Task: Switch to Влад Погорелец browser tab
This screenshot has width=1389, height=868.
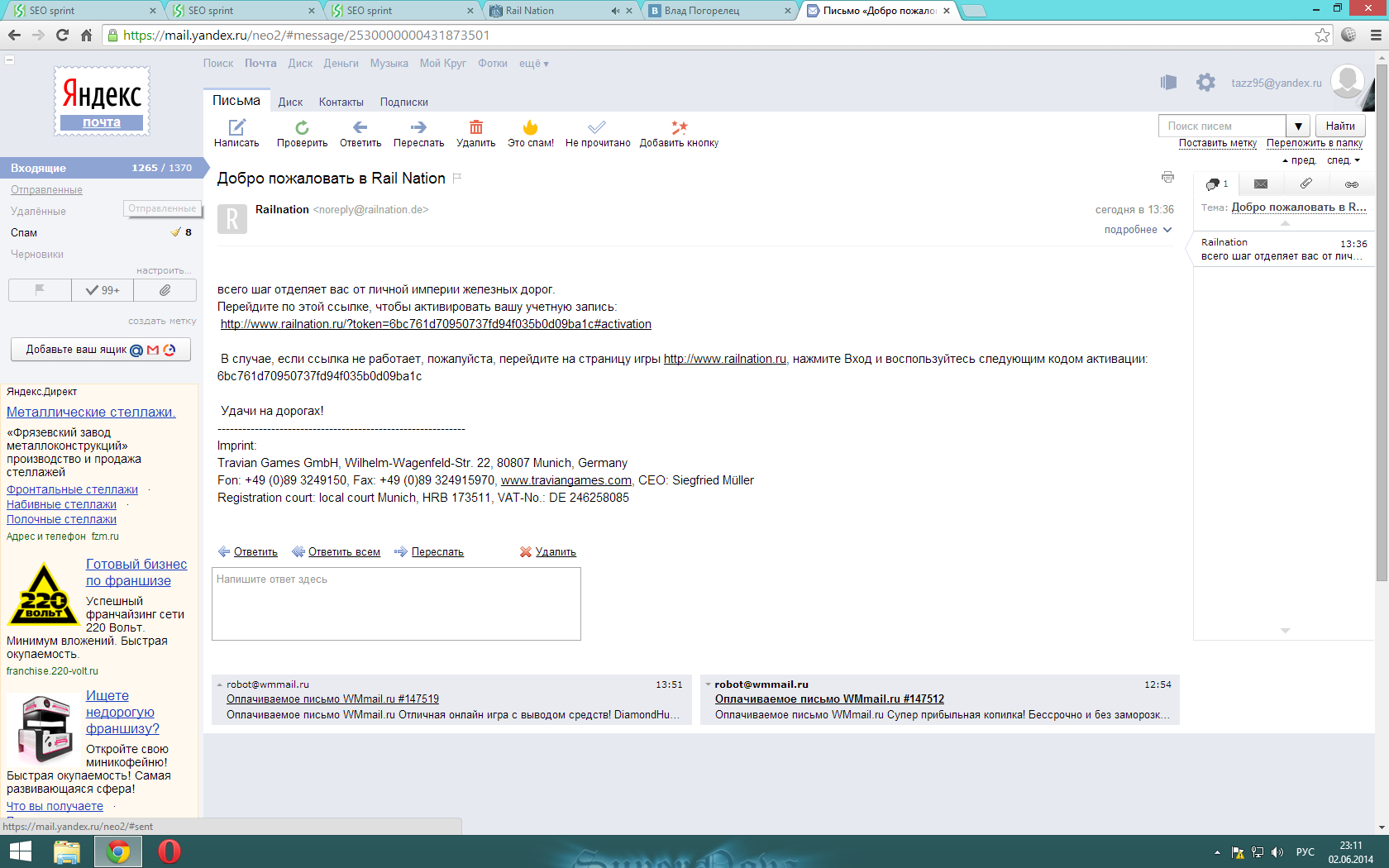Action: click(719, 11)
